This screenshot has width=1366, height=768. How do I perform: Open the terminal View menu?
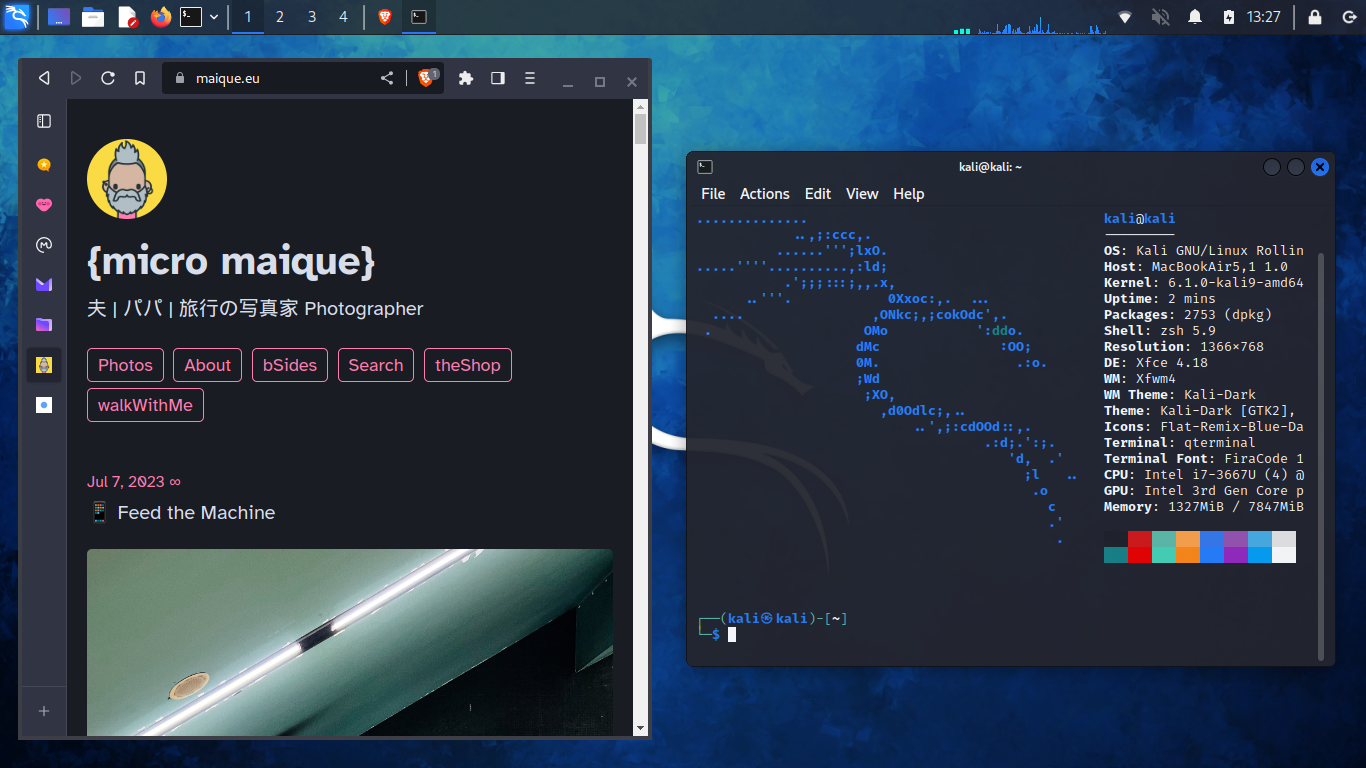[x=861, y=194]
